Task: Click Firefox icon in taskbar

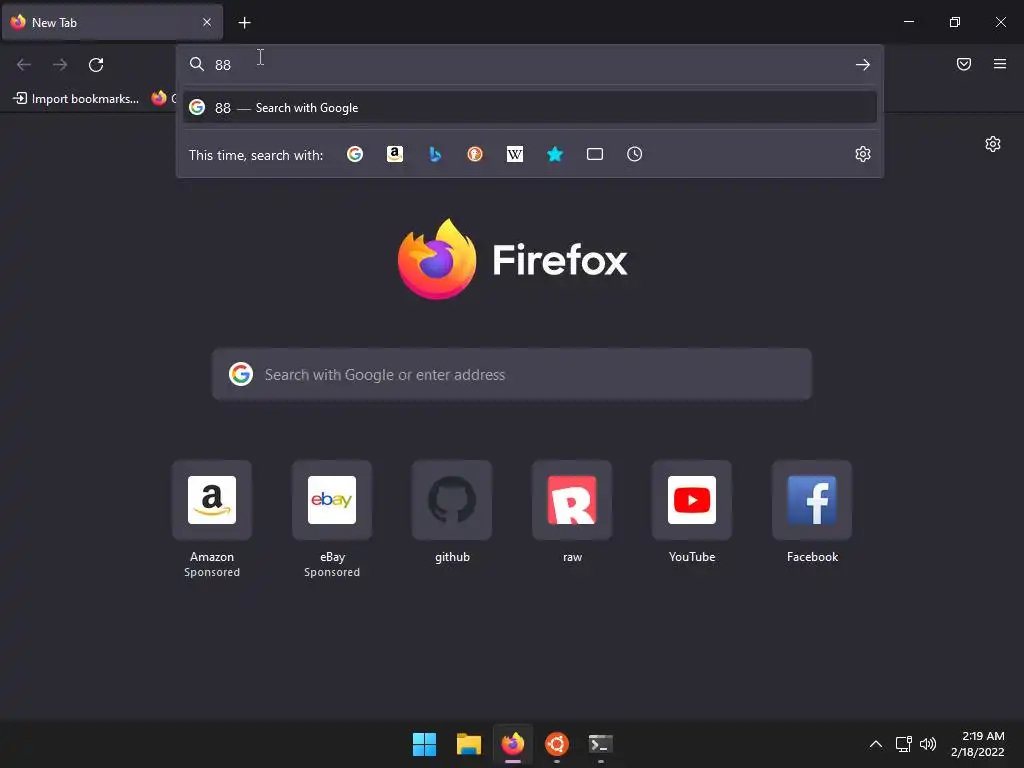Action: point(513,744)
